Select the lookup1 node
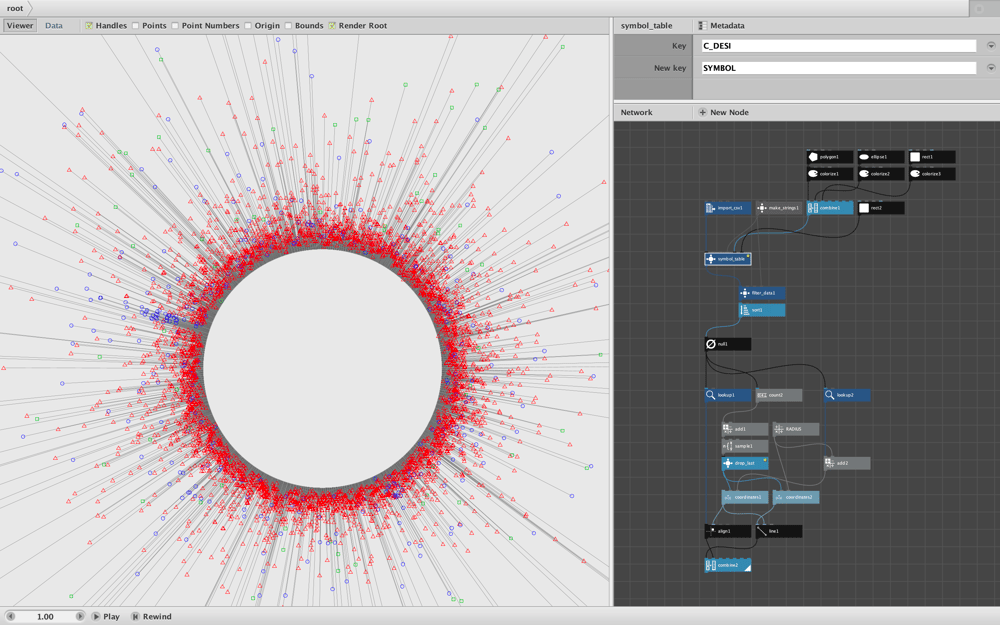The height and width of the screenshot is (625, 1000). pos(728,395)
